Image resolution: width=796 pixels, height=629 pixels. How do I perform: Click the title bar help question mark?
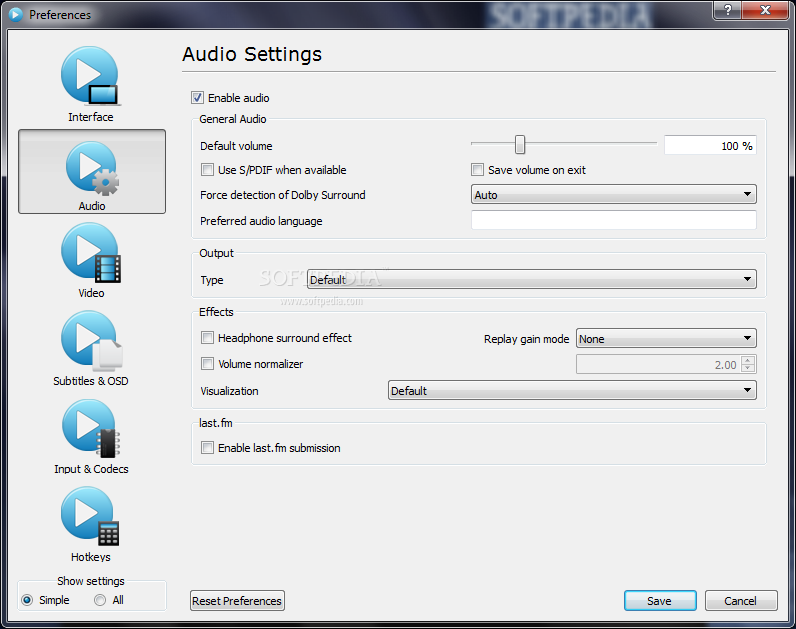[727, 10]
